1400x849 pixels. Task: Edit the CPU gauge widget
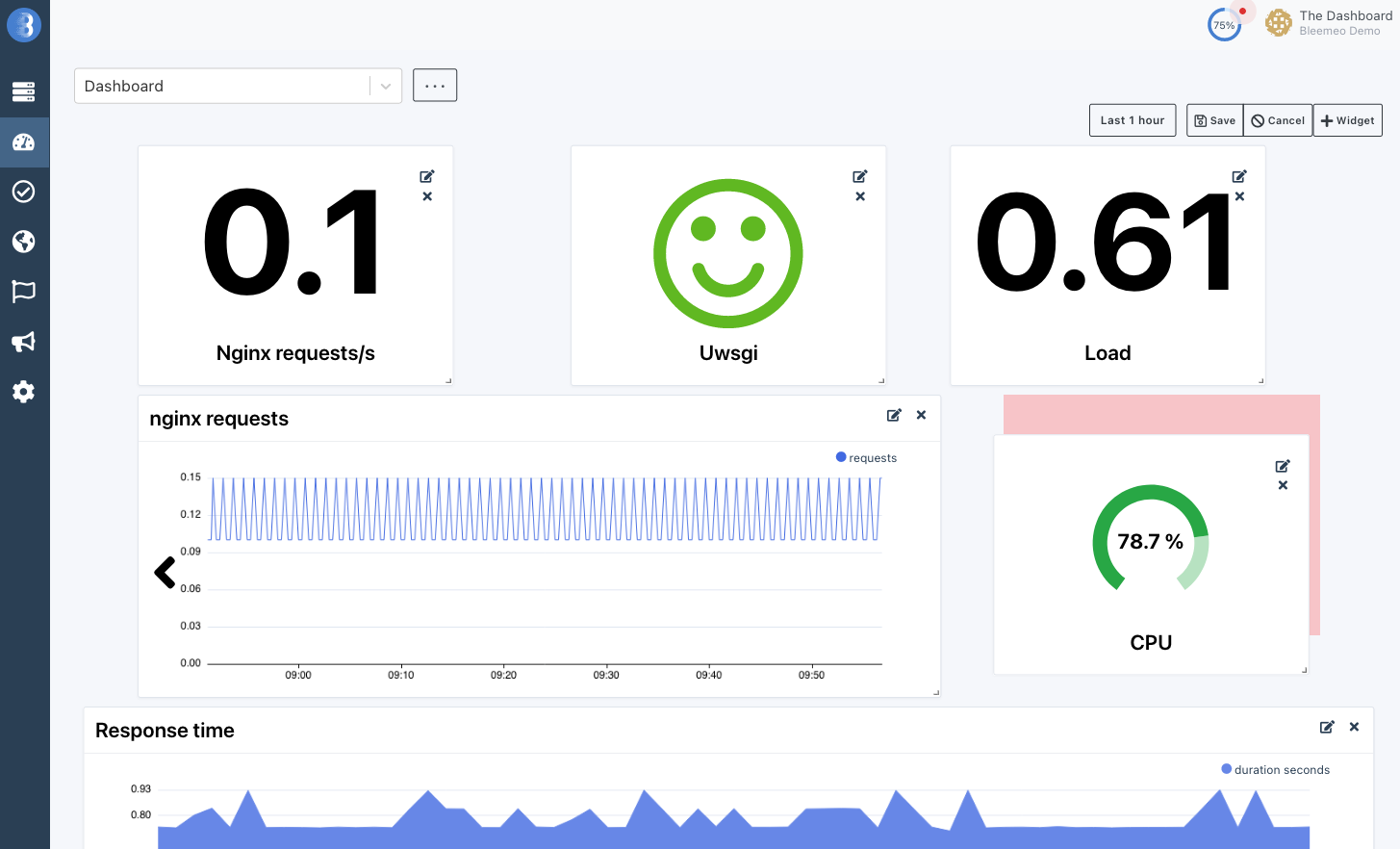click(x=1282, y=466)
